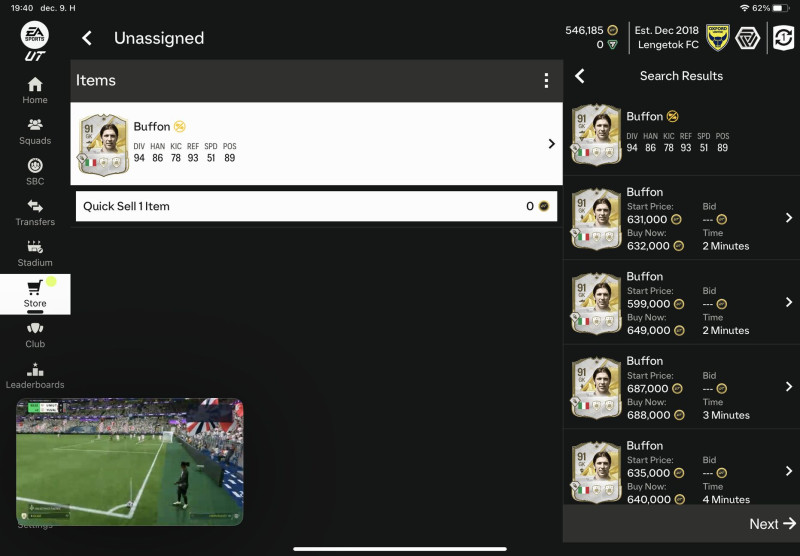
Task: Open Leaderboards in sidebar
Action: tap(35, 376)
